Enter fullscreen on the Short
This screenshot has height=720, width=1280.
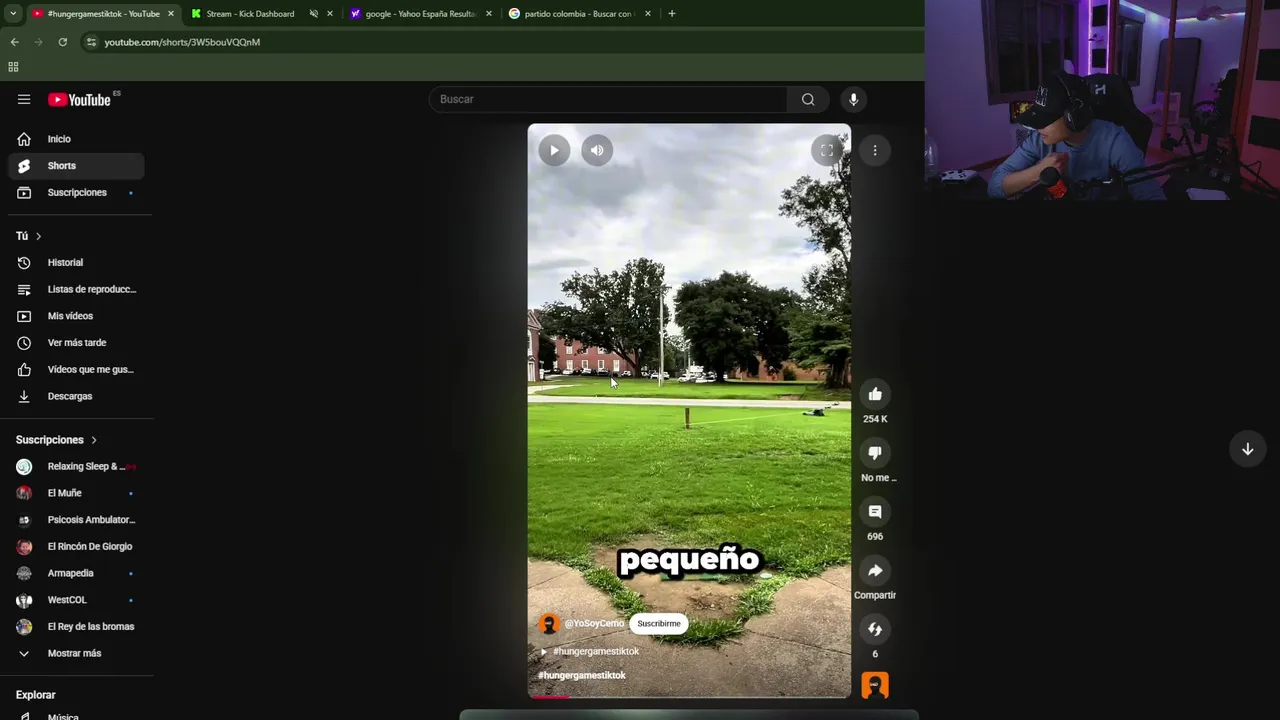click(826, 150)
